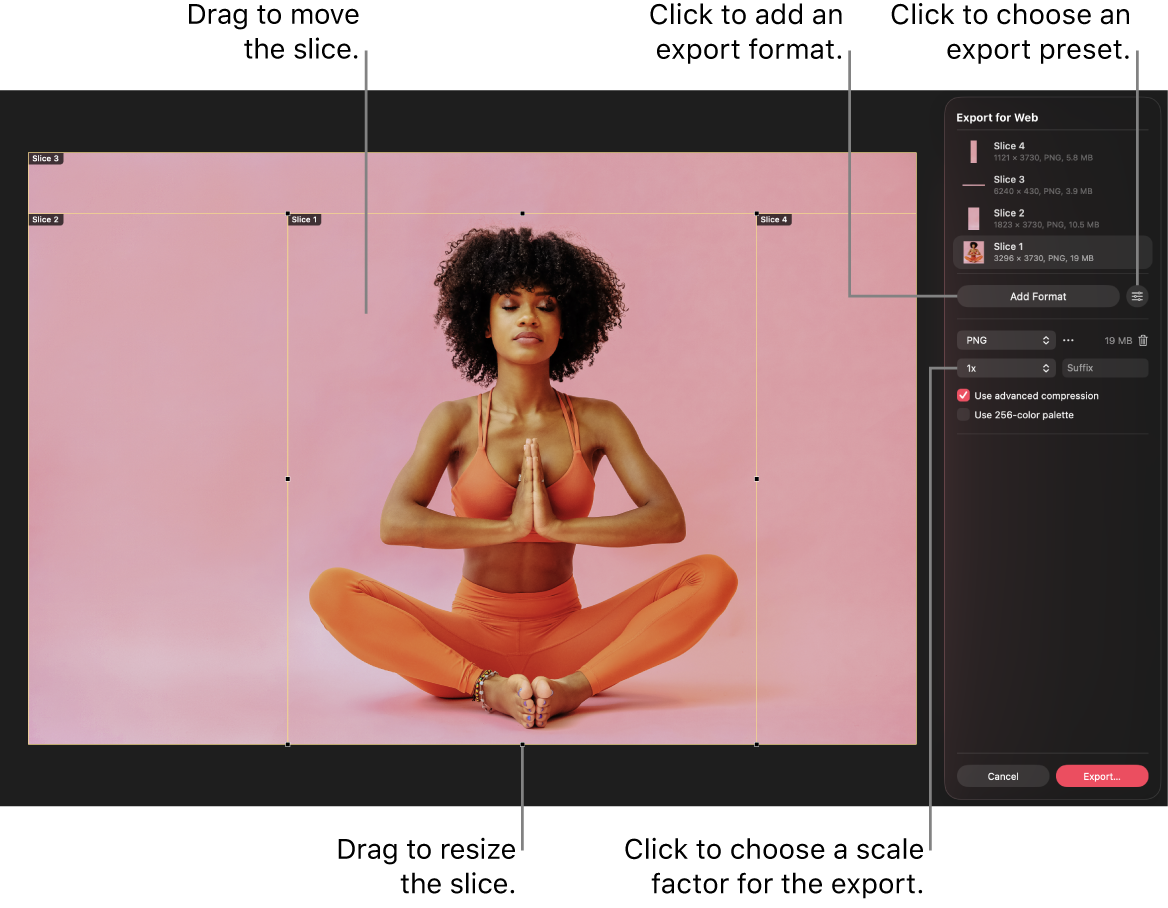
Task: Select the bottom resize handle of Slice 1
Action: point(522,744)
